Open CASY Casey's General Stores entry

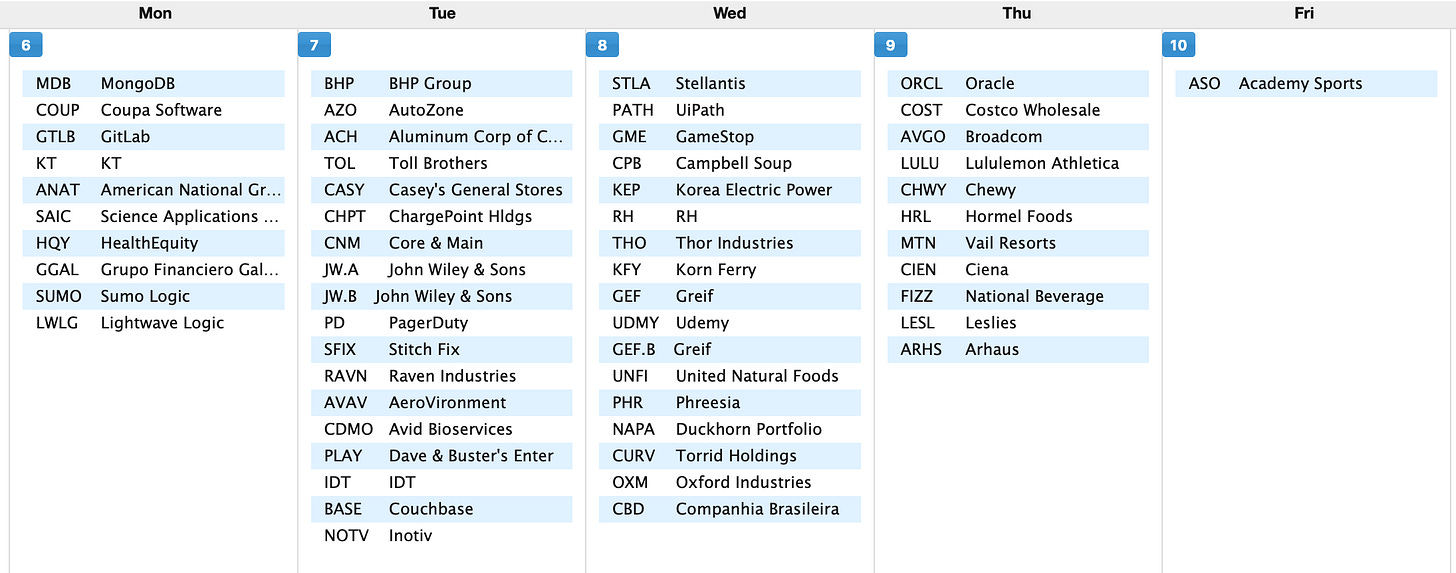(x=442, y=190)
